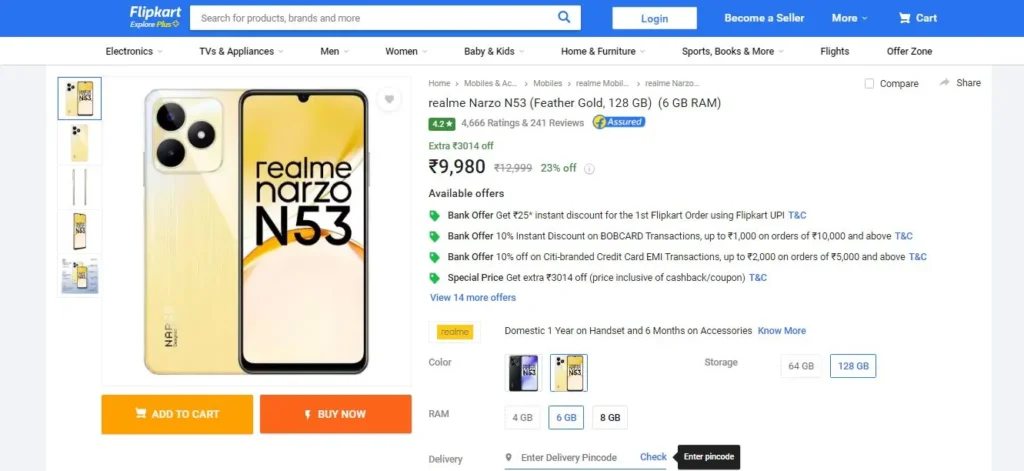Open View 14 more offers link

pos(473,297)
